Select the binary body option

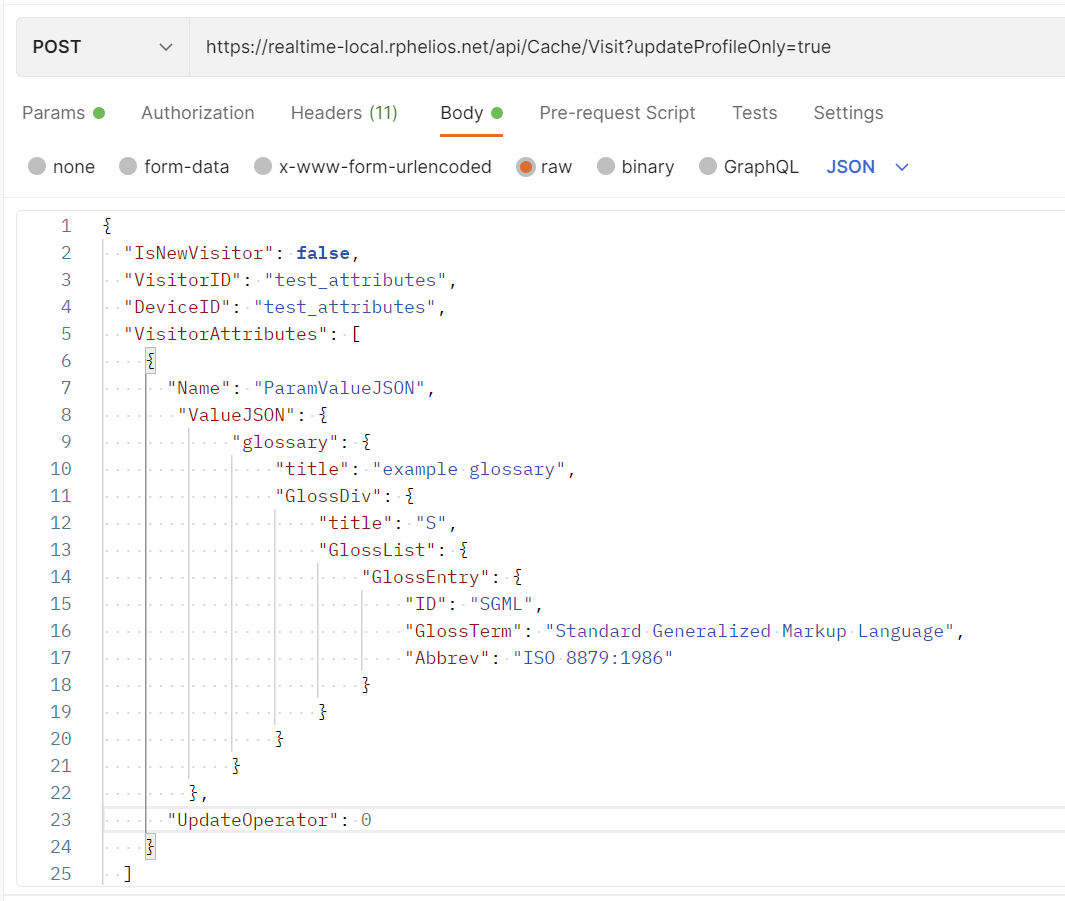click(606, 167)
